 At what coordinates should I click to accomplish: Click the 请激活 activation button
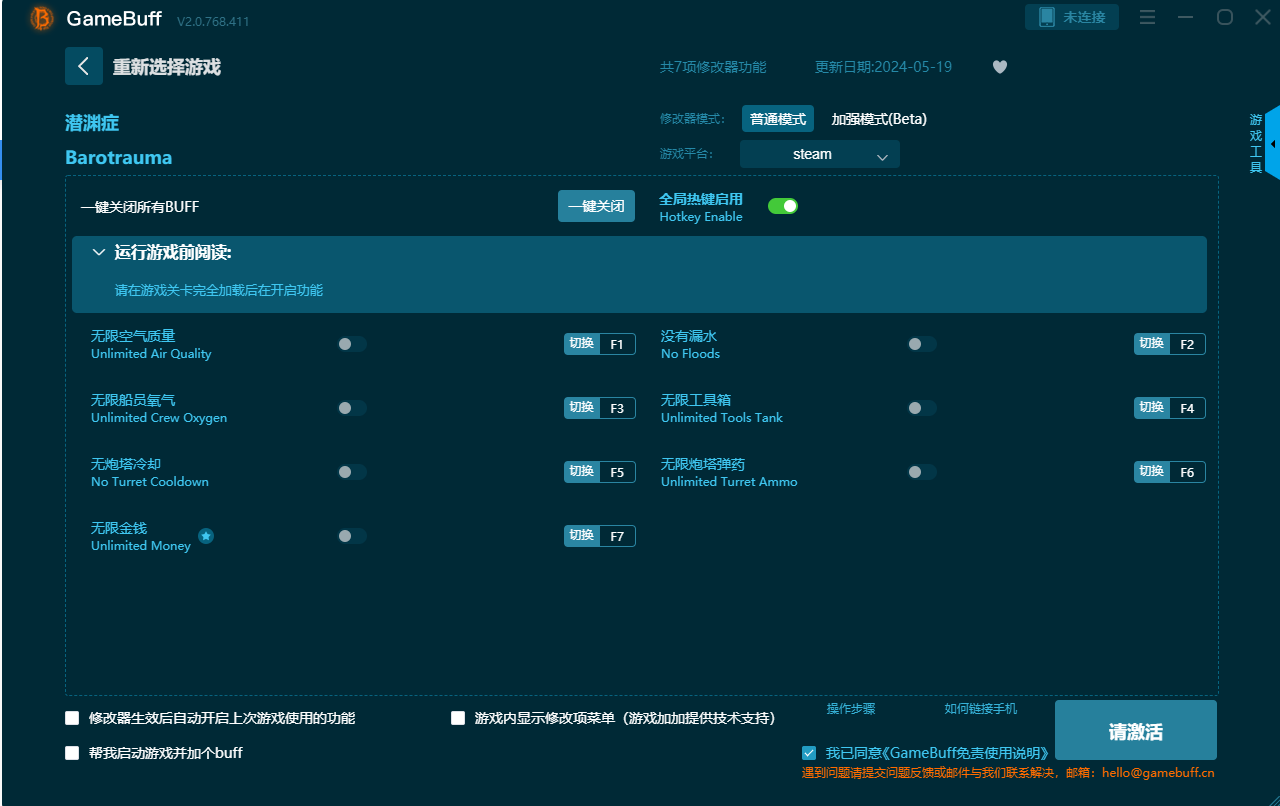(1136, 730)
